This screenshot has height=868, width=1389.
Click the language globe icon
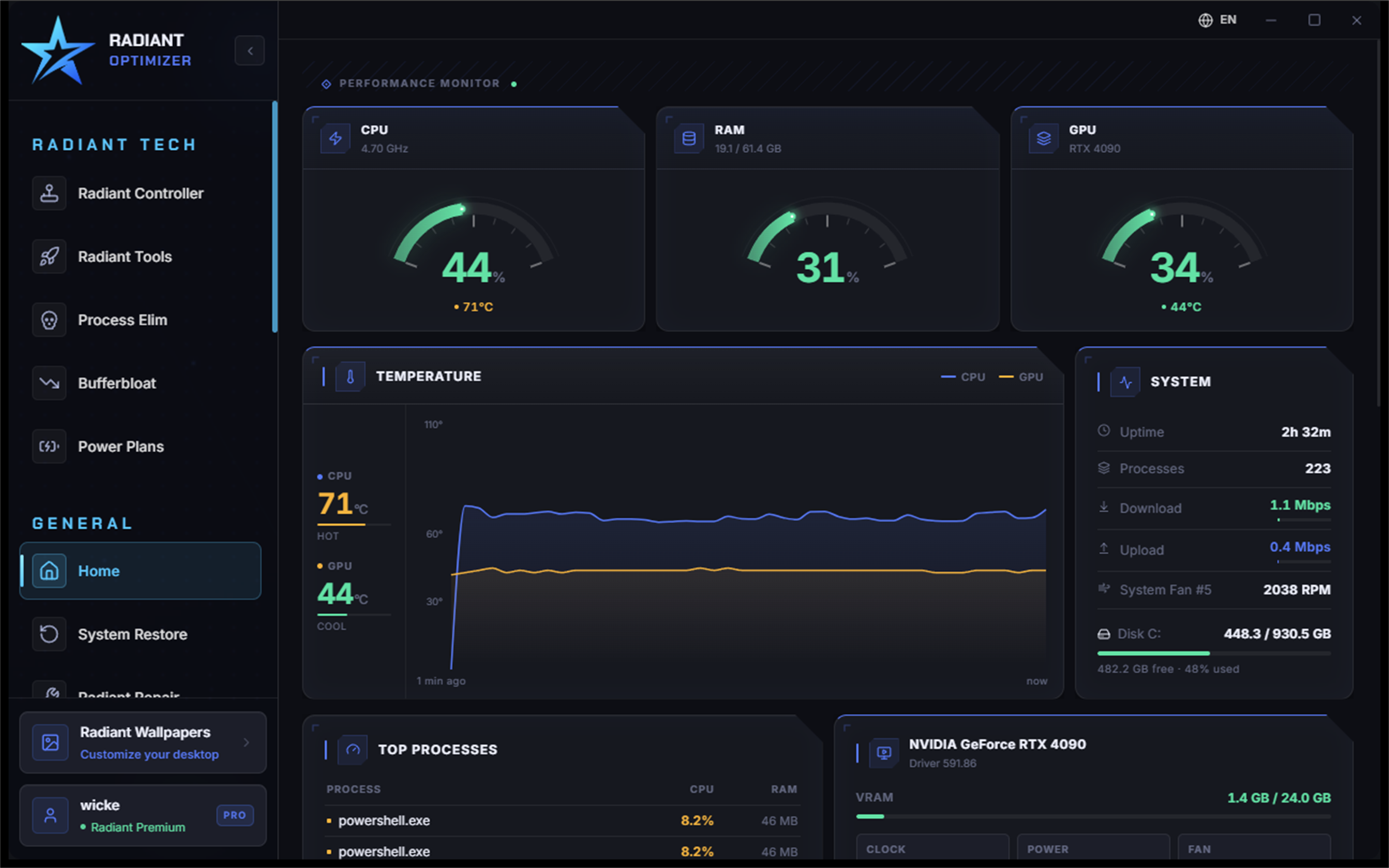tap(1205, 20)
